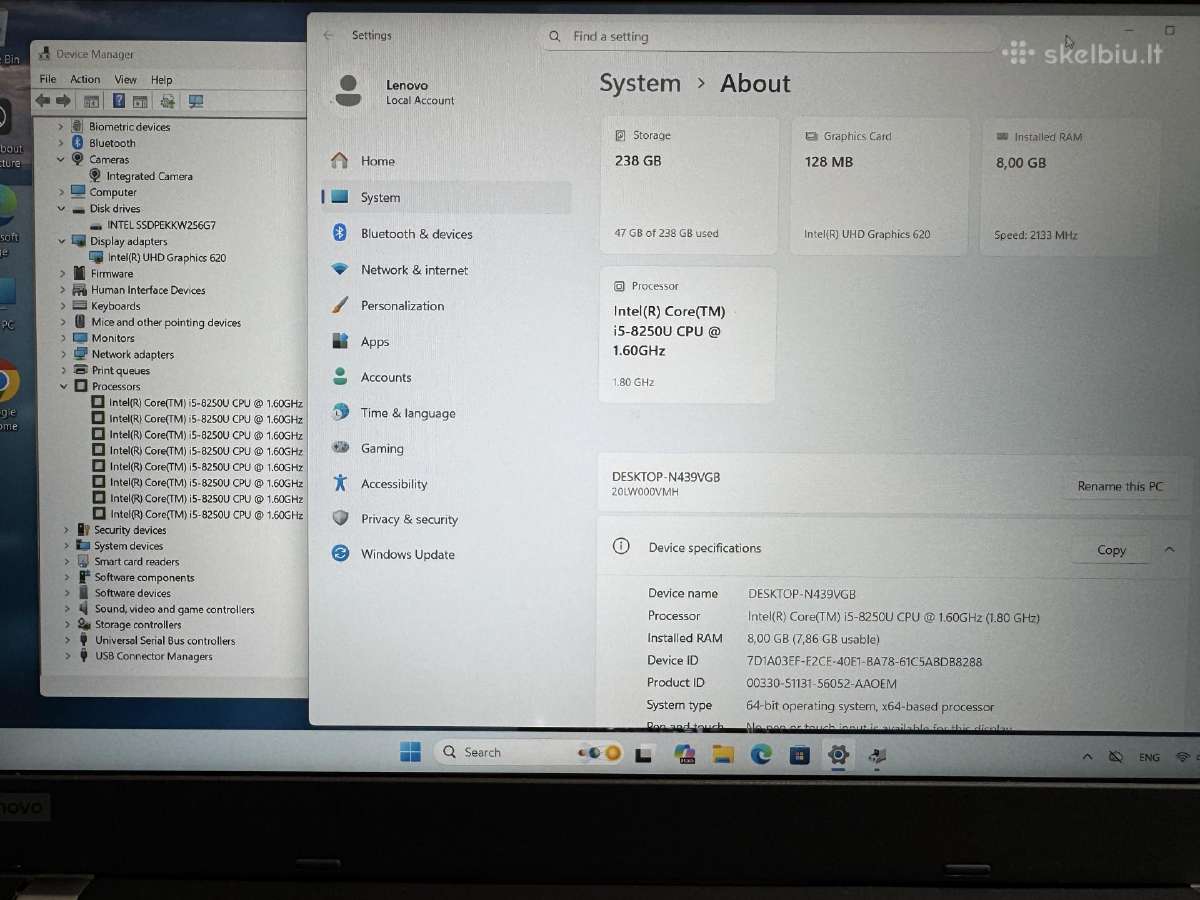Open Apps settings
The height and width of the screenshot is (900, 1200).
tap(375, 342)
